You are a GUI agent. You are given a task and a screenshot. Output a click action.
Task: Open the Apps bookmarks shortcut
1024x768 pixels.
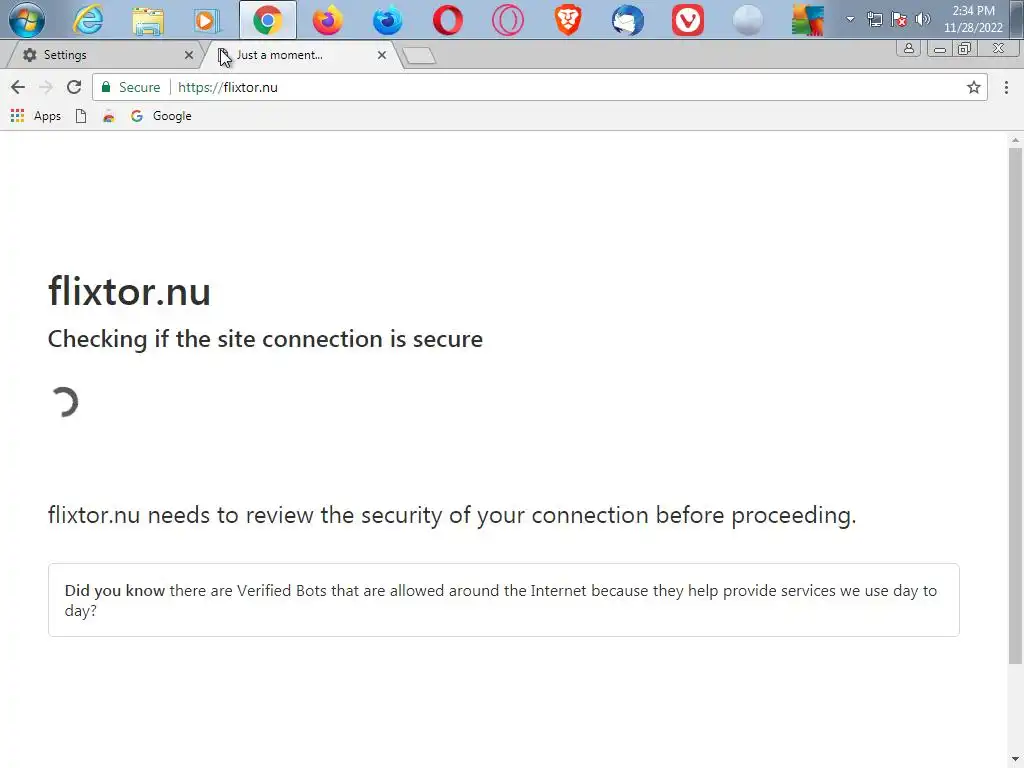click(36, 116)
